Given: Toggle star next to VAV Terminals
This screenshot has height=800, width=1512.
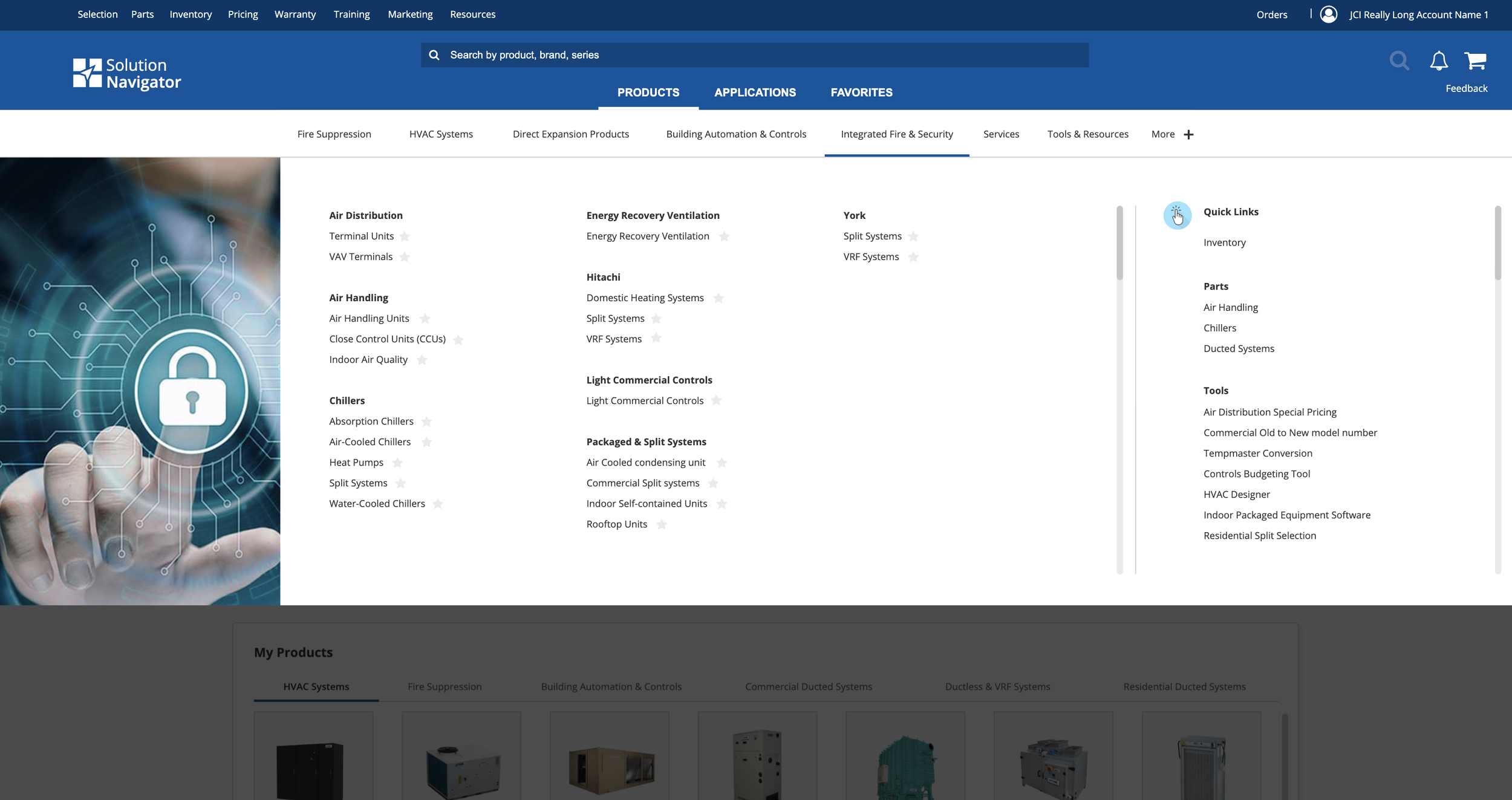Looking at the screenshot, I should coord(405,257).
